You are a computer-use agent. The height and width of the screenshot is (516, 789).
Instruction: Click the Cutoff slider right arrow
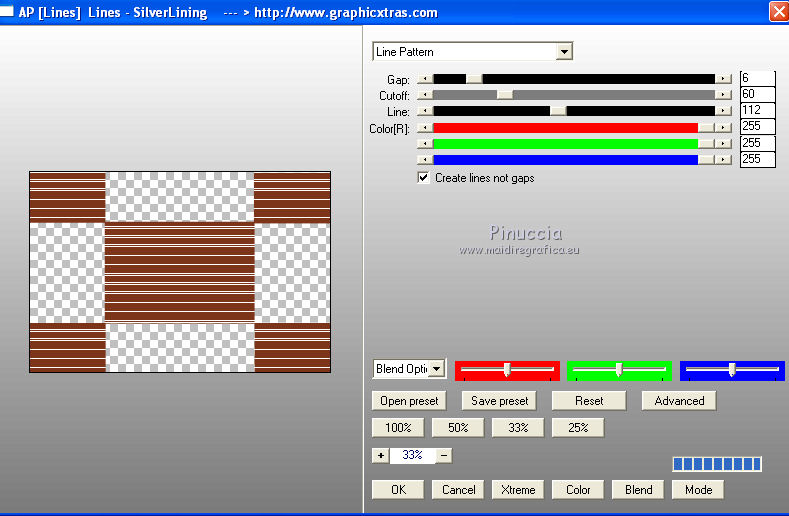[723, 94]
